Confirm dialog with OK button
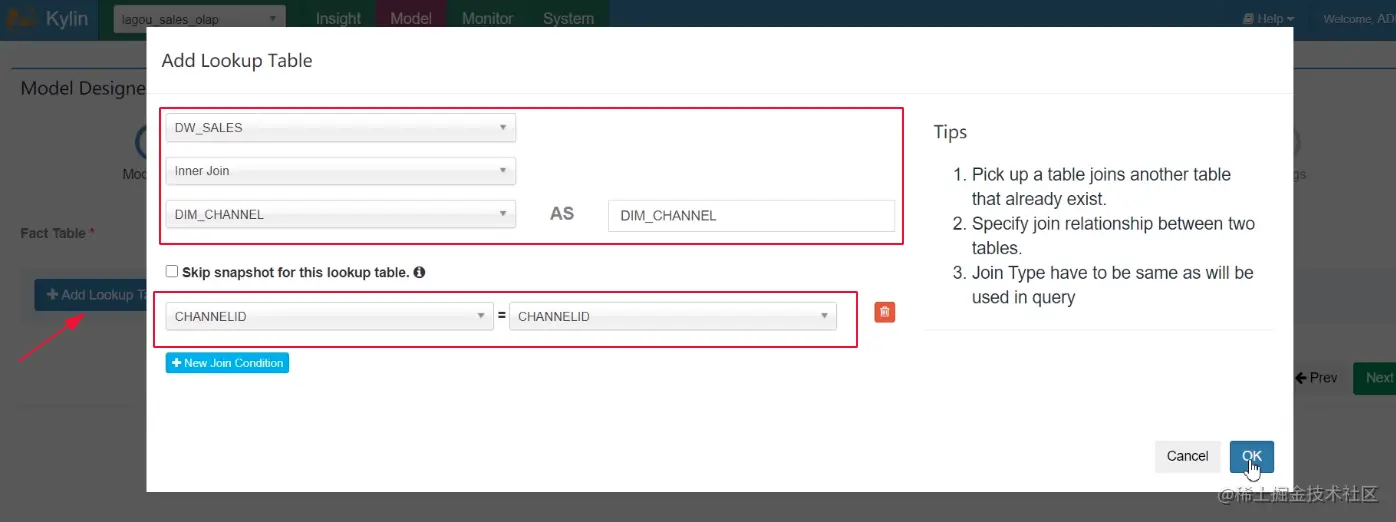 [1252, 456]
